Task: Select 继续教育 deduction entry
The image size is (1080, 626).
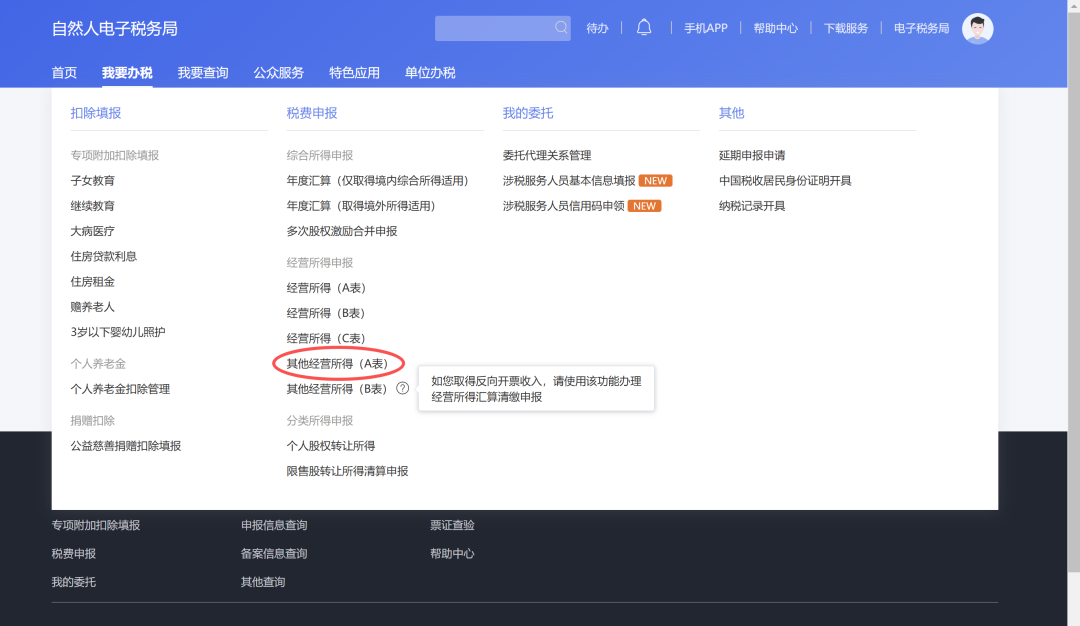Action: pos(92,206)
